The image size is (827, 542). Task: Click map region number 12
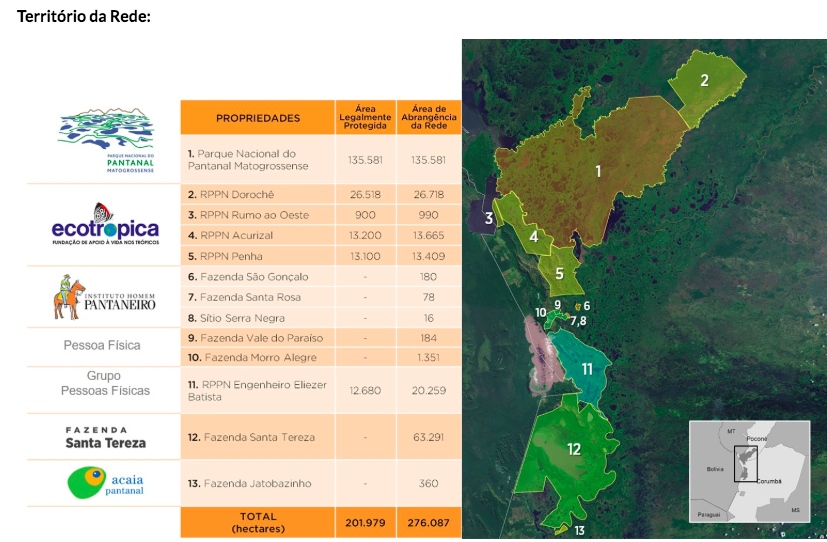(x=574, y=449)
